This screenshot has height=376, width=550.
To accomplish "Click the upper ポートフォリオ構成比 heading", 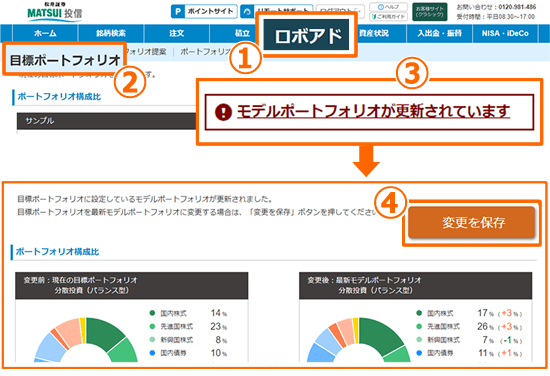I will (x=59, y=96).
